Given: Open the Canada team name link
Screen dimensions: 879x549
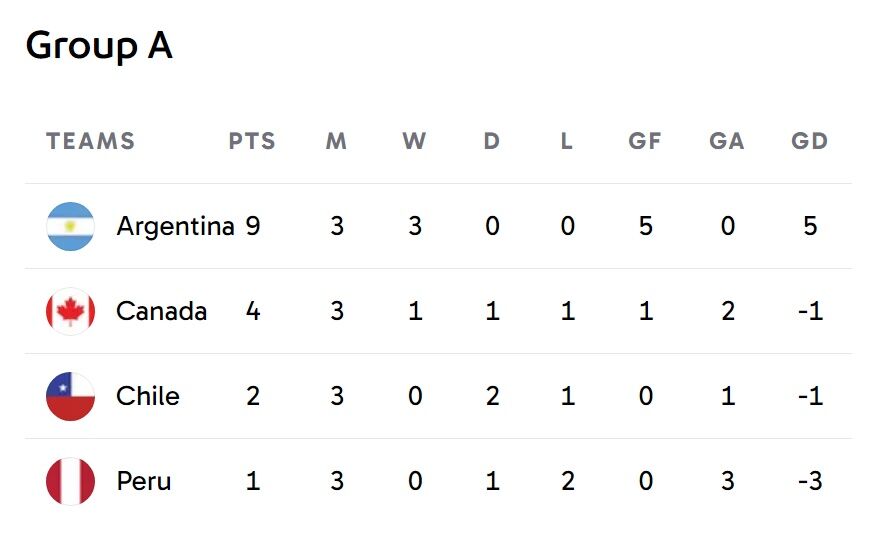Looking at the screenshot, I should [x=161, y=311].
